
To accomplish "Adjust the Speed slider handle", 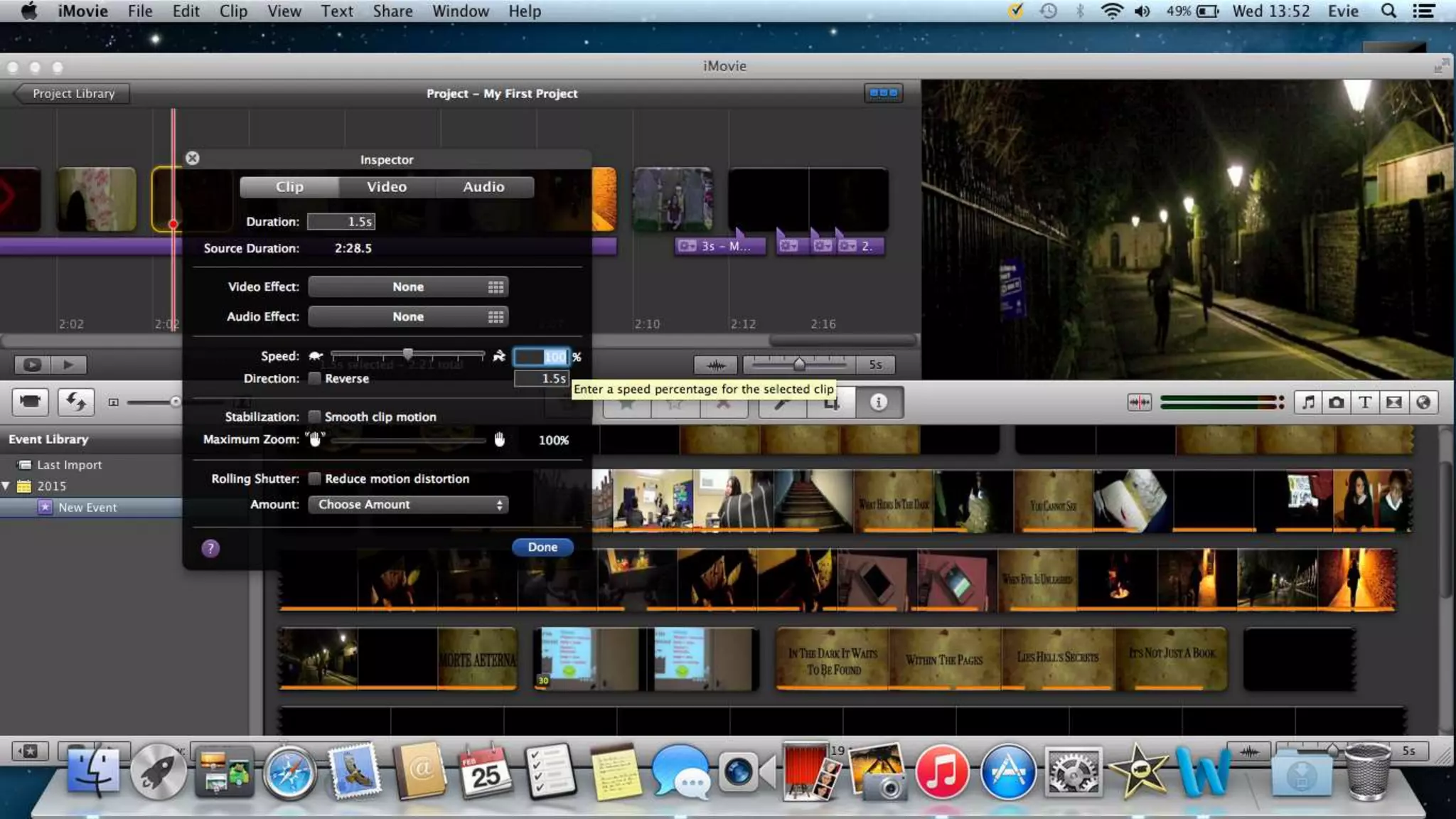I will pos(408,354).
